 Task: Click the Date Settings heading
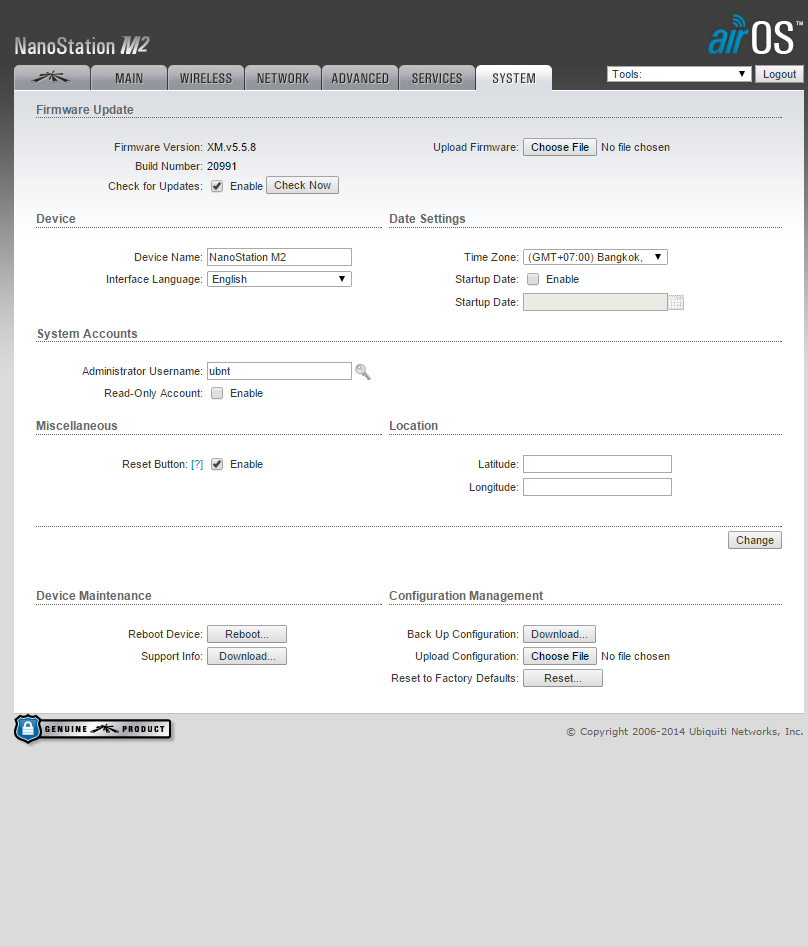[x=427, y=219]
